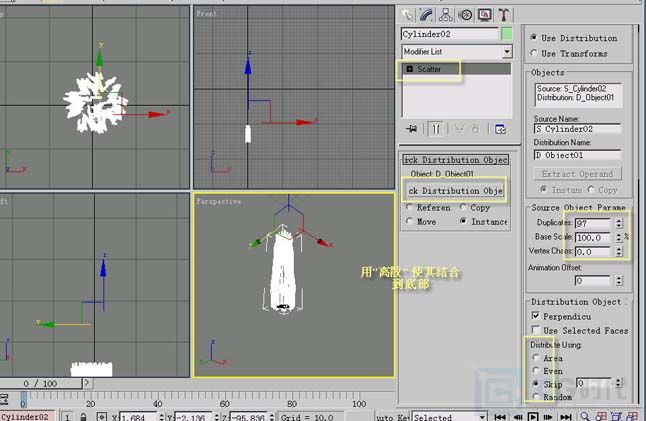Open the Display panel tab
The image size is (646, 421).
(x=485, y=15)
